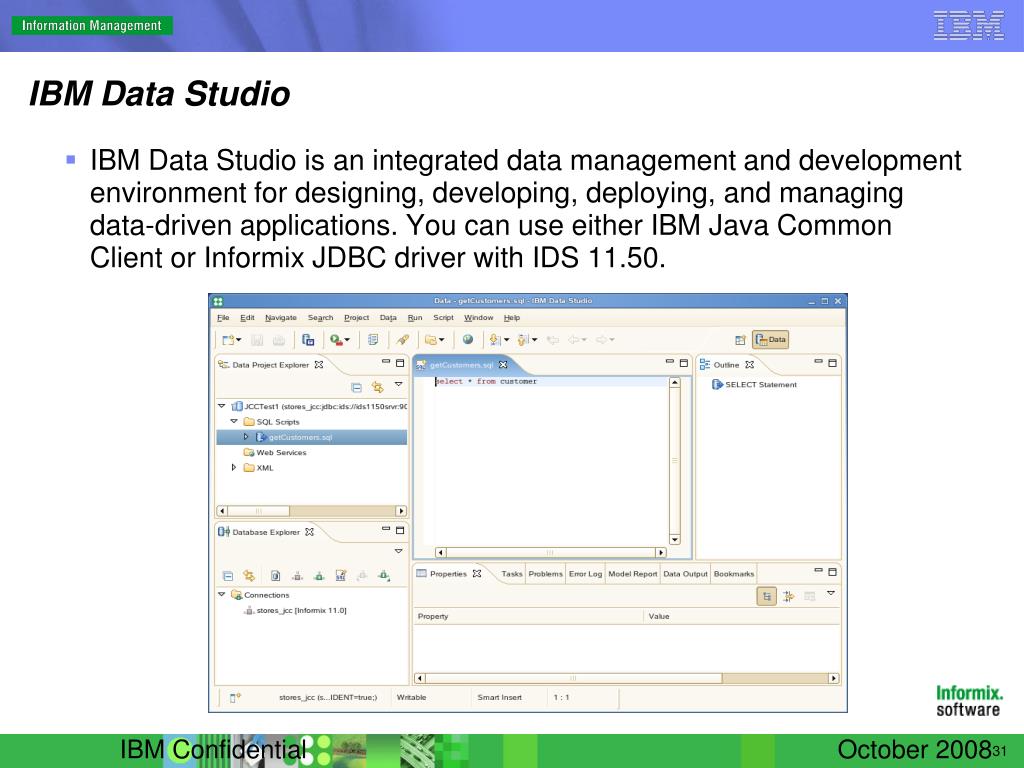Toggle Link with Editor in Database Explorer
The image size is (1024, 768).
pos(249,575)
